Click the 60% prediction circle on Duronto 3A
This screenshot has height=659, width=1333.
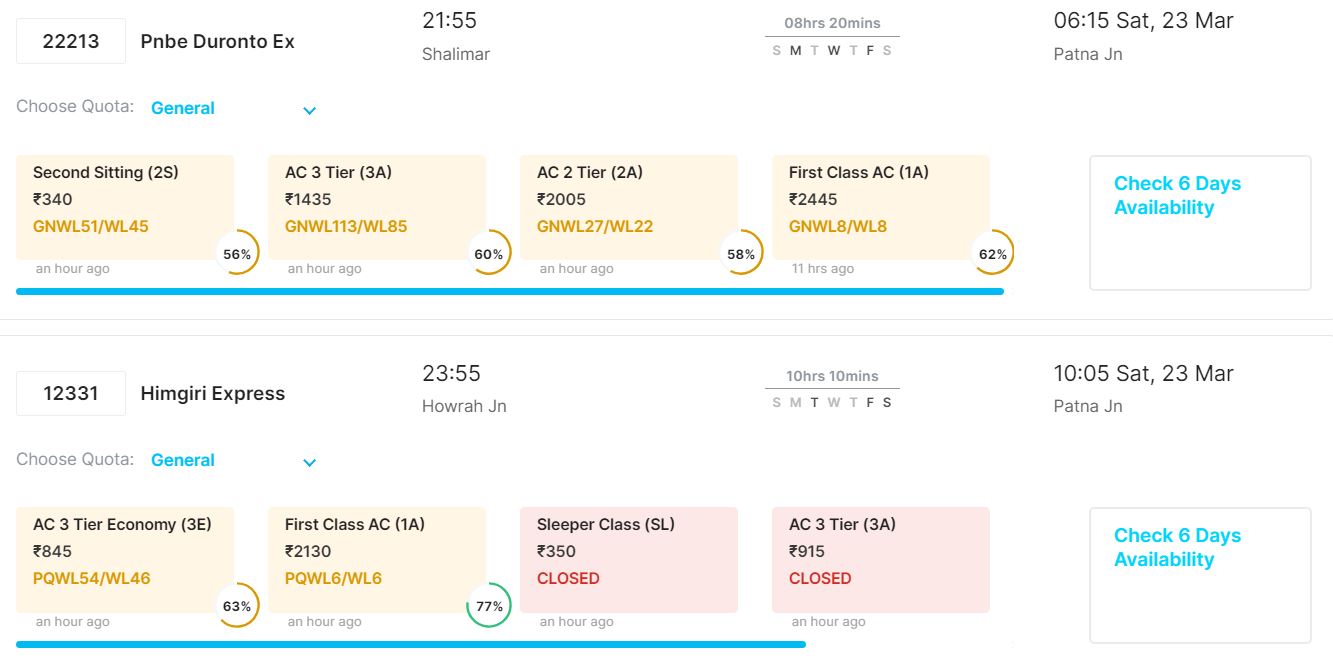click(x=489, y=254)
